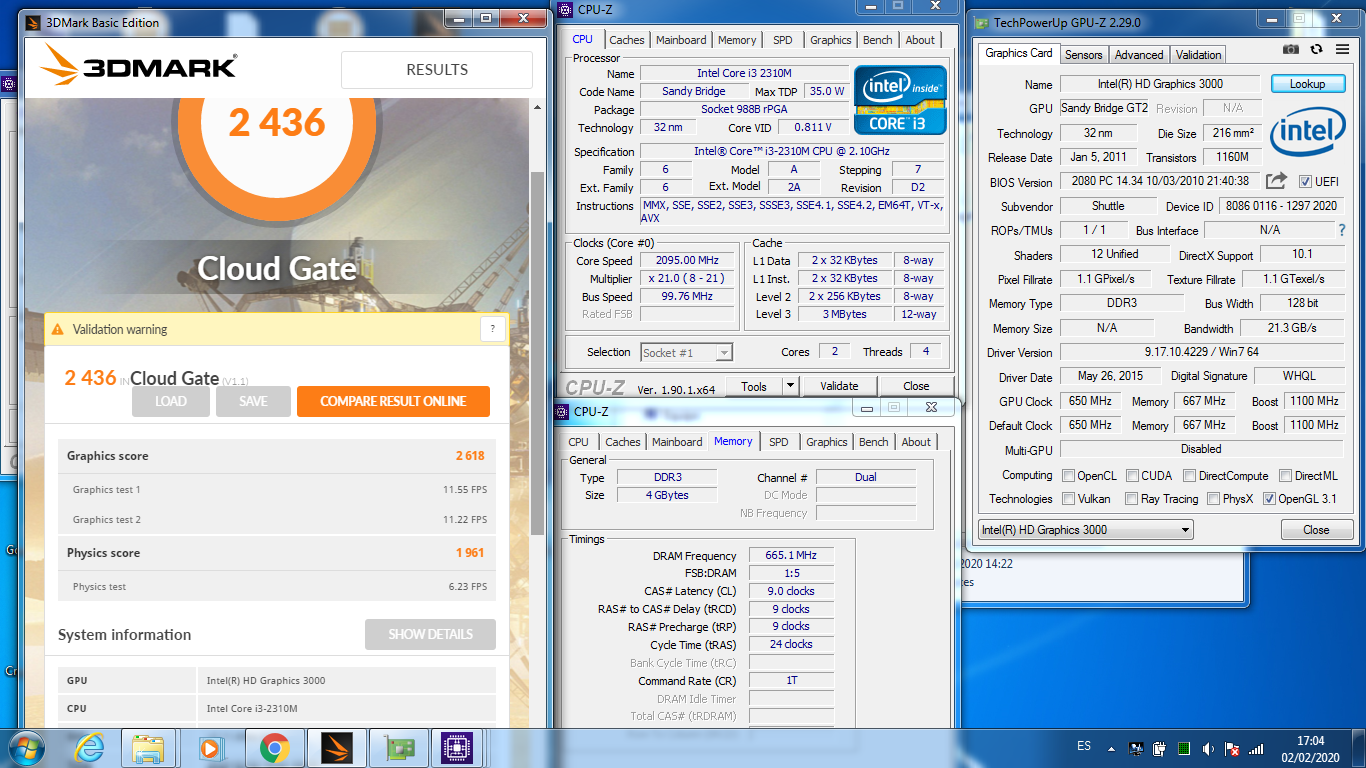Switch to GPU-Z taskbar button

[x=398, y=748]
